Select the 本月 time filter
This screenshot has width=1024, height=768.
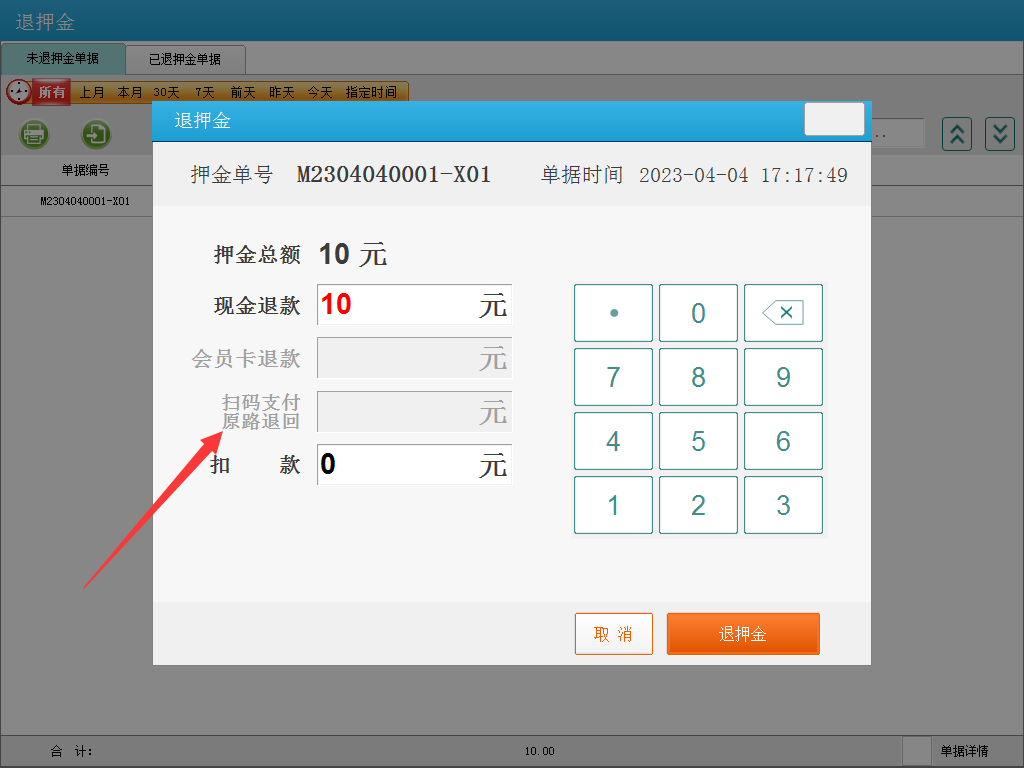130,92
